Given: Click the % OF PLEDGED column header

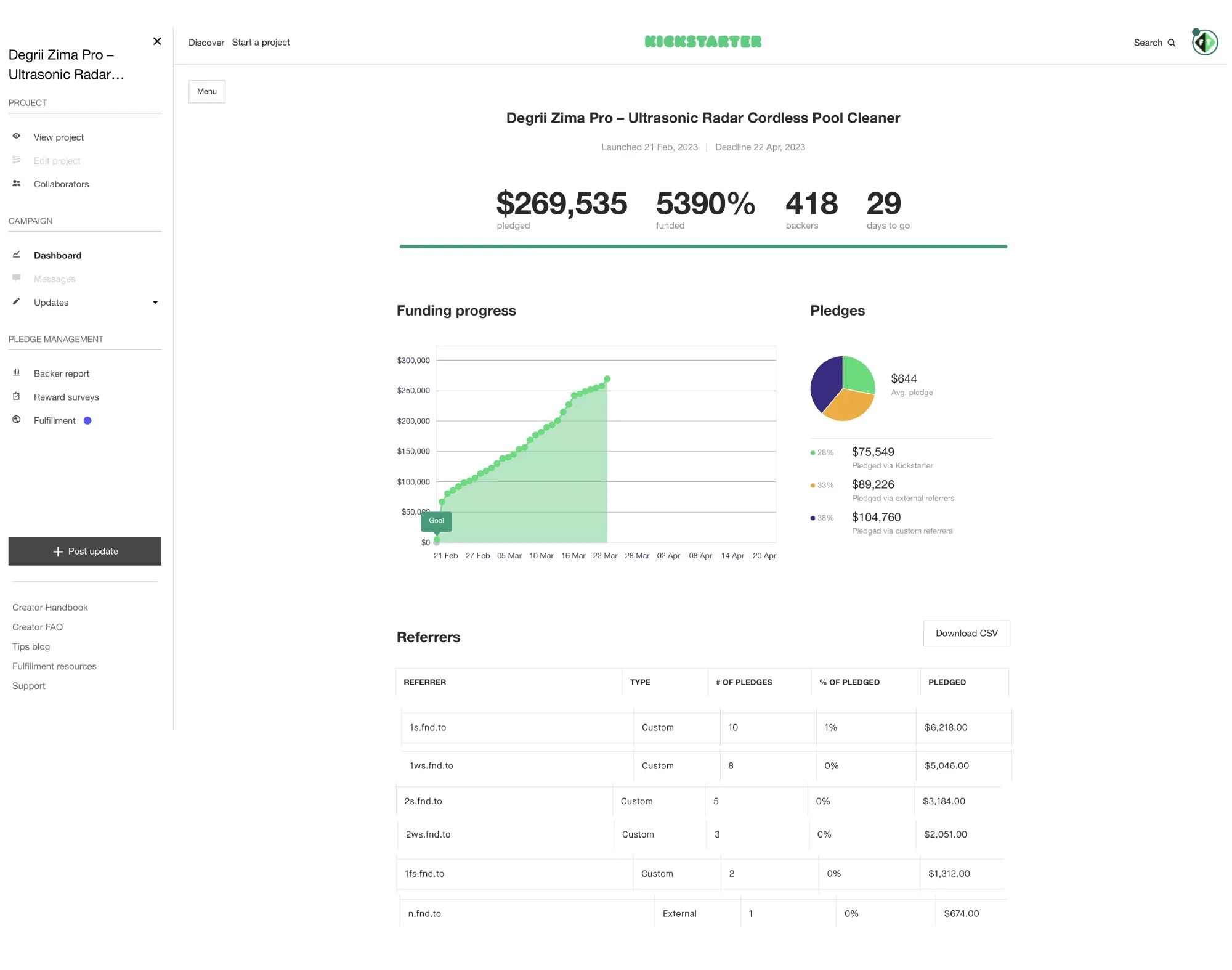Looking at the screenshot, I should click(849, 683).
